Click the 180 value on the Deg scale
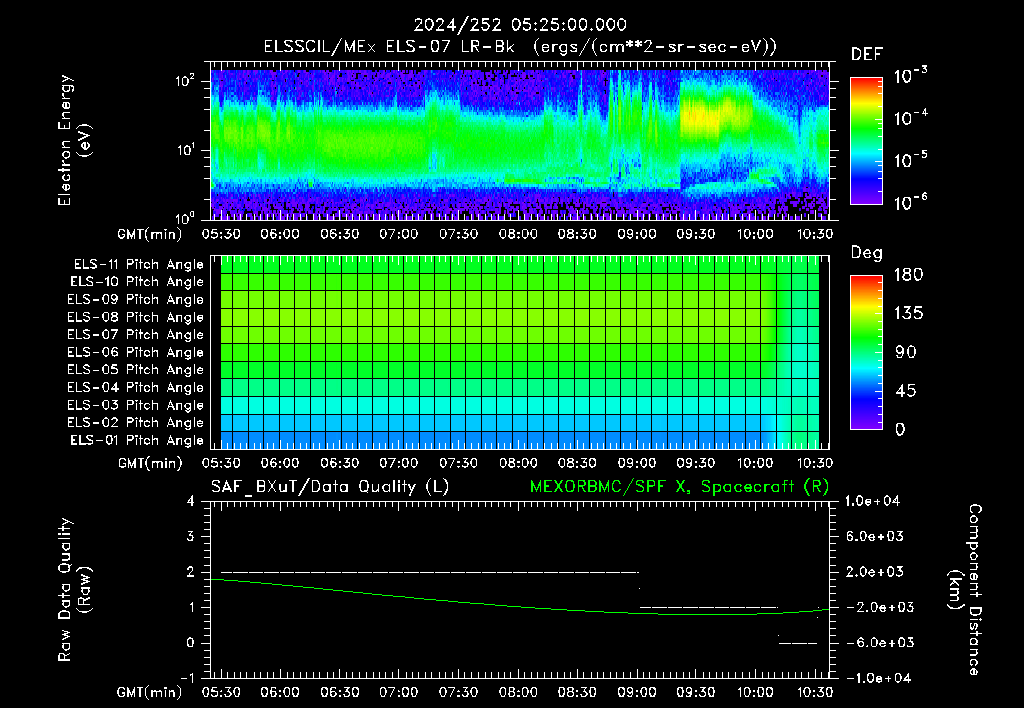The height and width of the screenshot is (708, 1024). [x=908, y=275]
